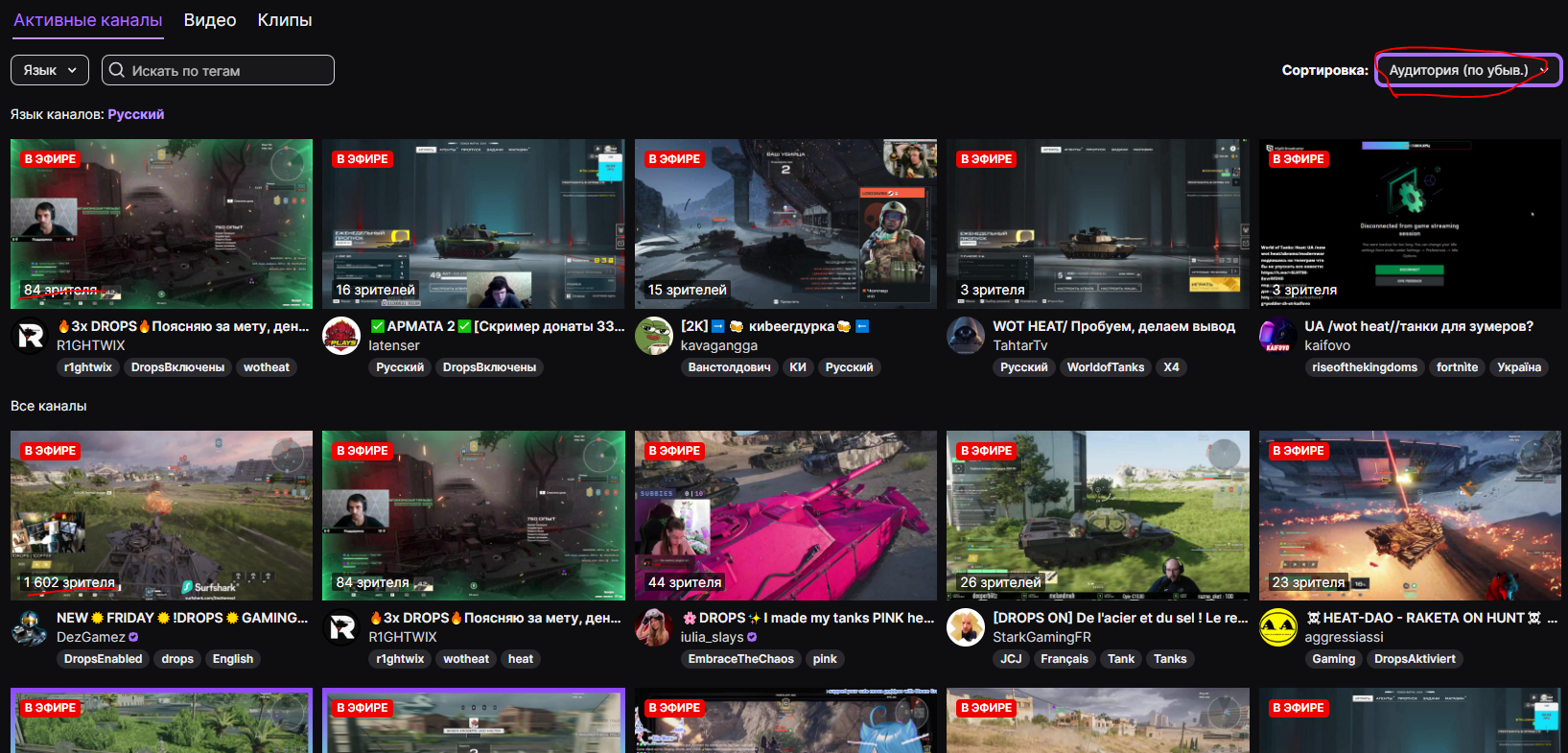Select the 'Tanks' tag under StarkGamingFR

pyautogui.click(x=1170, y=659)
